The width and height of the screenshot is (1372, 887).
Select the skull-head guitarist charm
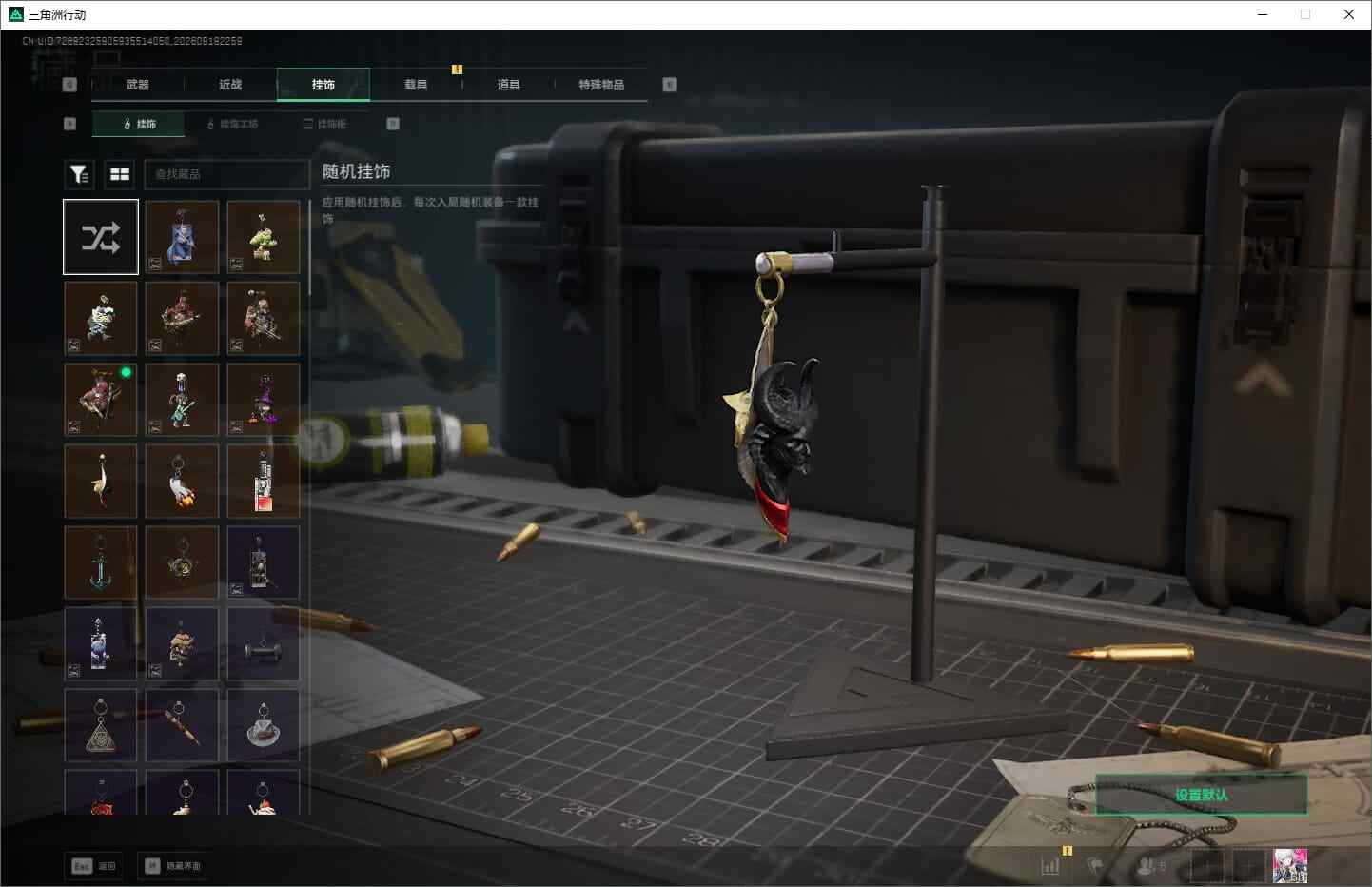pos(182,400)
